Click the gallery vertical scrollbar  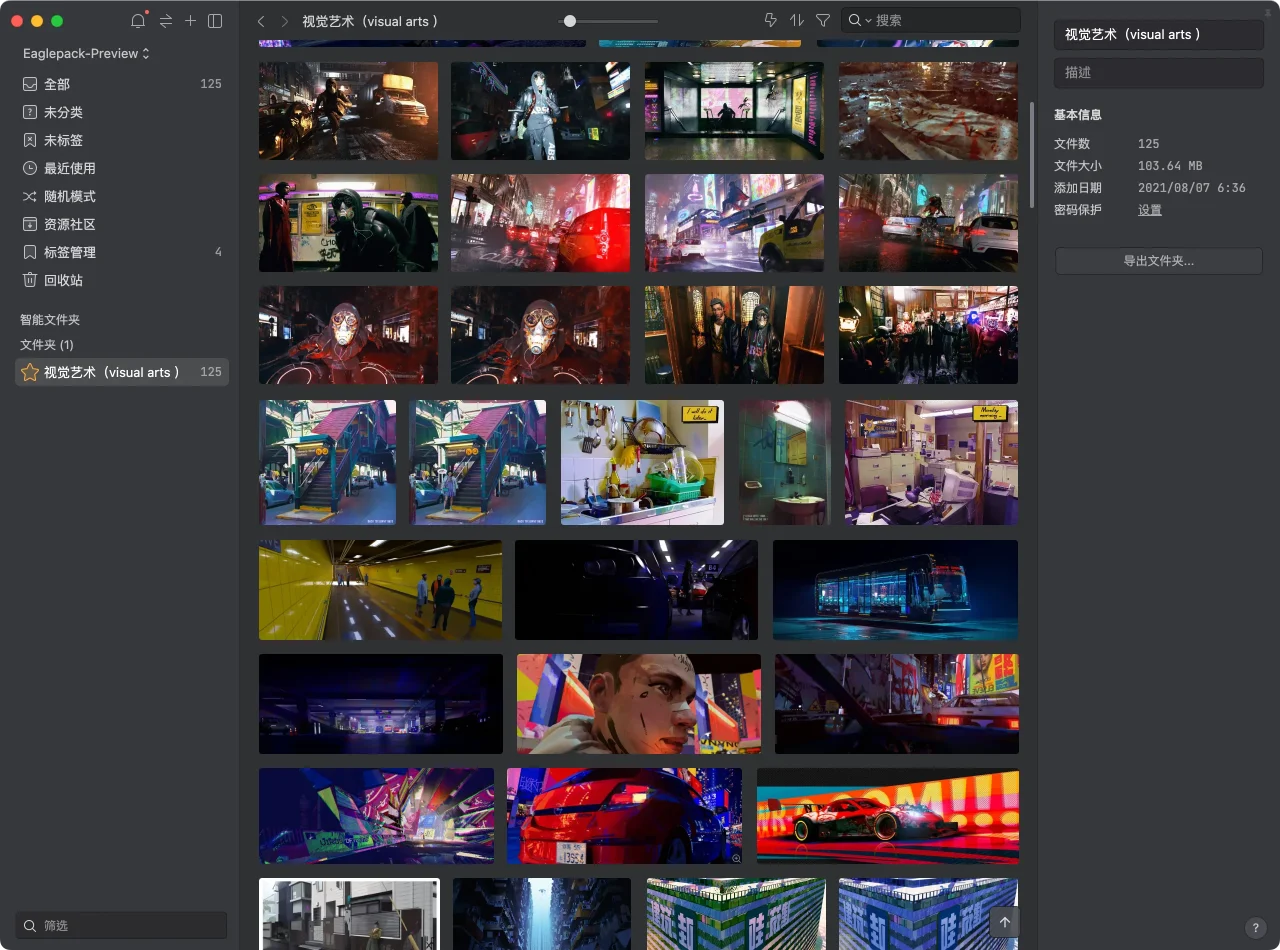tap(1031, 155)
